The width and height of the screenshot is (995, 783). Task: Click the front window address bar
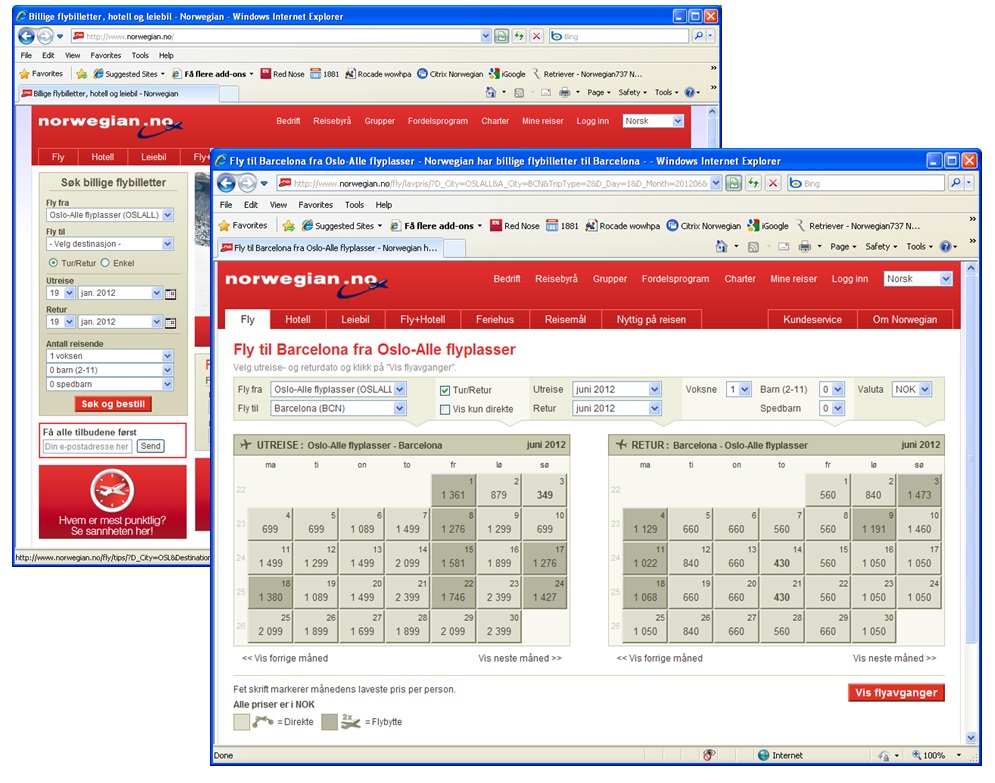[498, 183]
